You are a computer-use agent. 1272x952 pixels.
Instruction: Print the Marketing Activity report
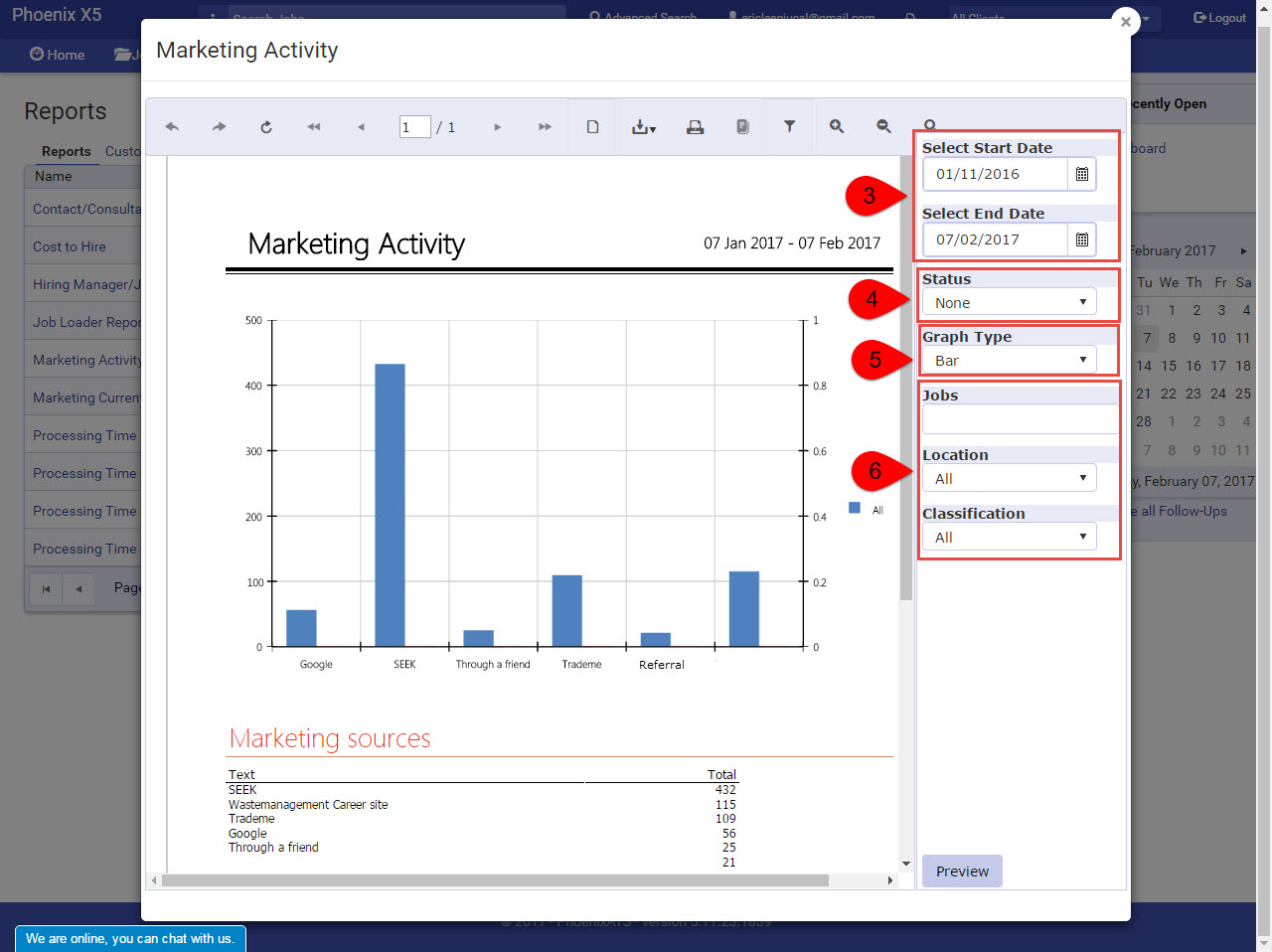(x=696, y=127)
